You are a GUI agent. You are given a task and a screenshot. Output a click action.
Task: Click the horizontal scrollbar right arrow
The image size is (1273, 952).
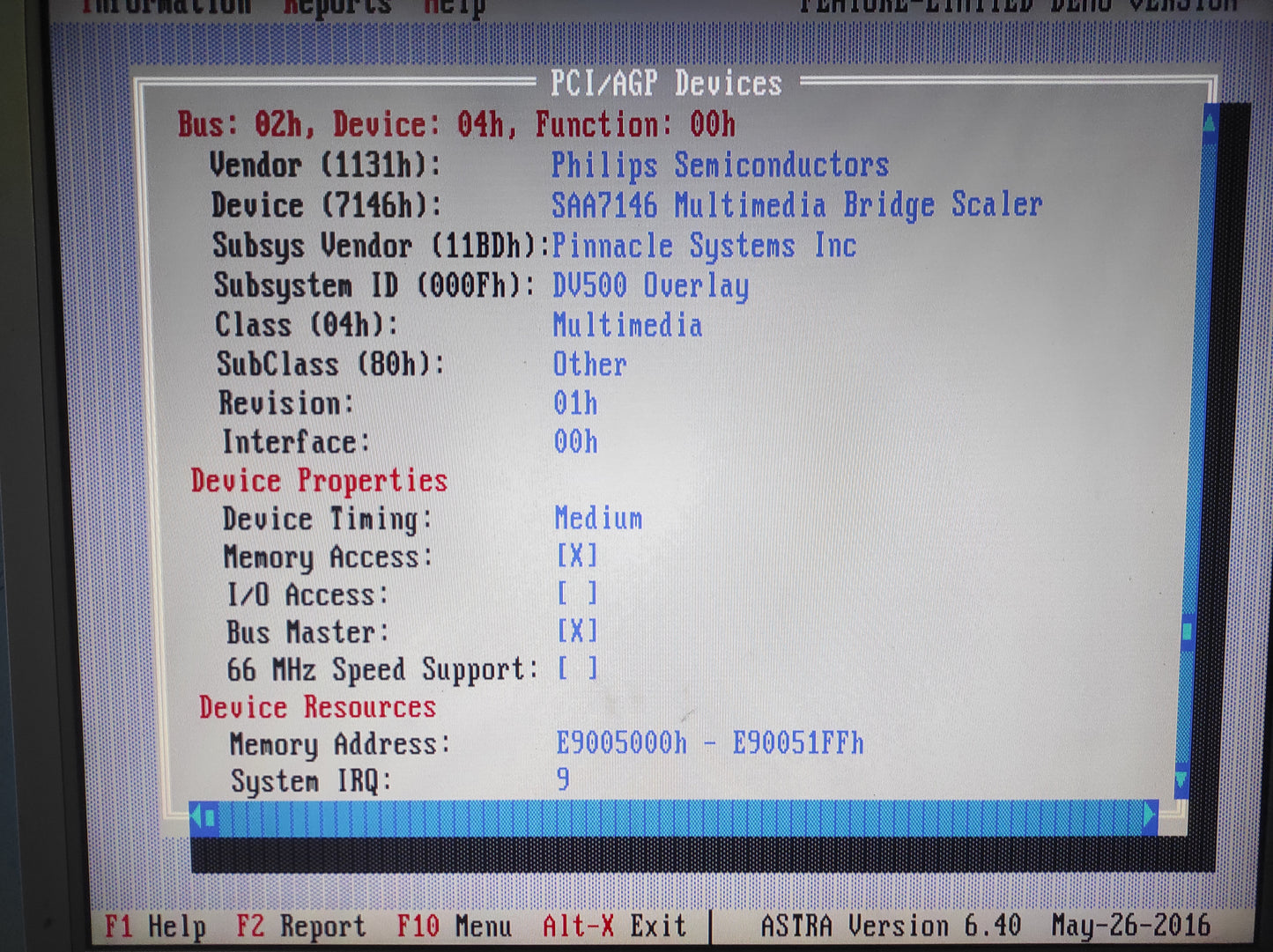[x=1149, y=816]
